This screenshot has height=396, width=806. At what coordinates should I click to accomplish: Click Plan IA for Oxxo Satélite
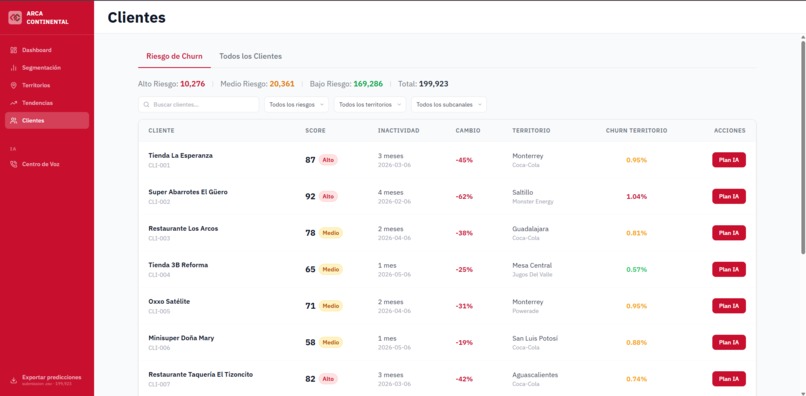point(728,306)
